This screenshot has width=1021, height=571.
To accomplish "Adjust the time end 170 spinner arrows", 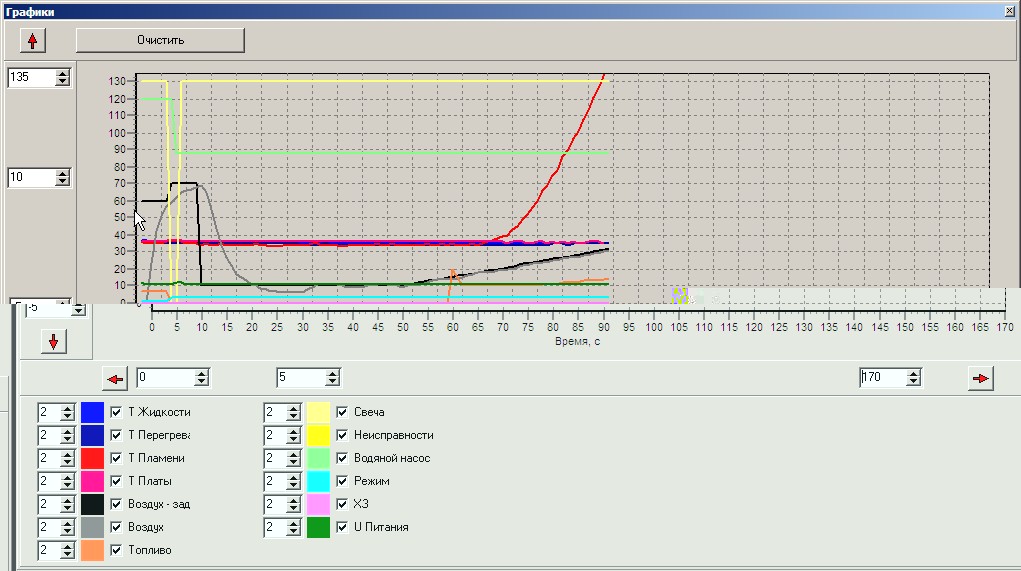I will pos(914,377).
